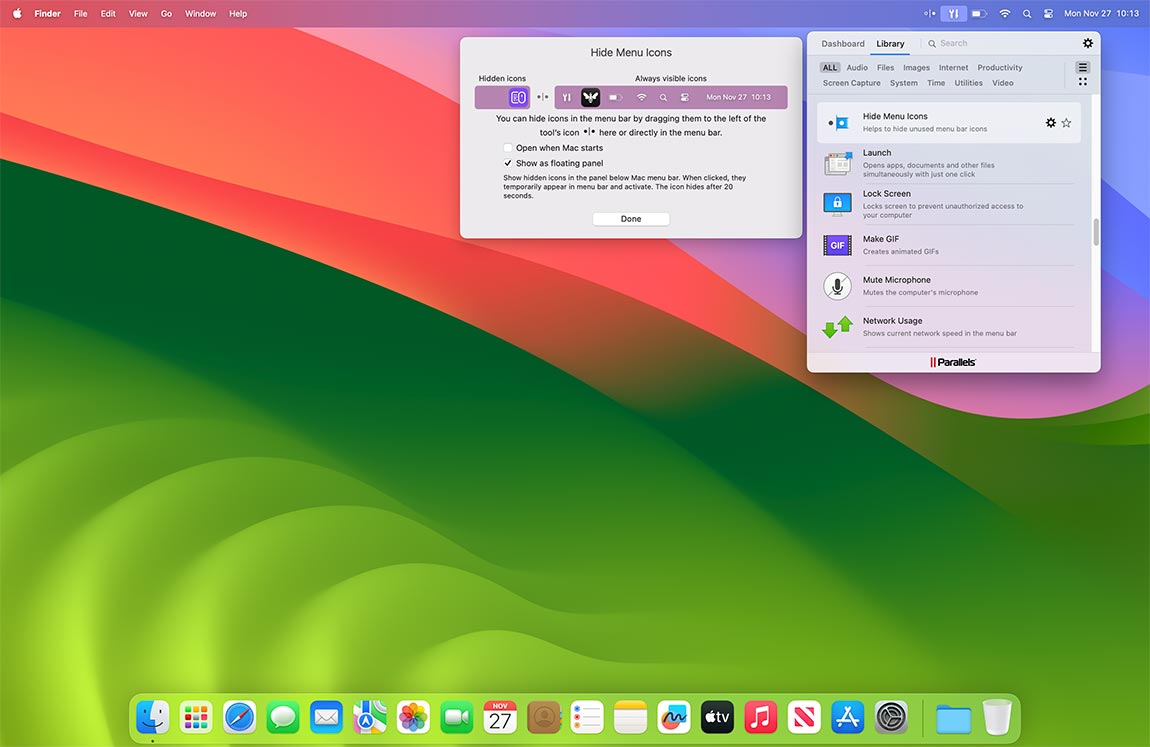
Task: Click the Done button
Action: (x=631, y=218)
